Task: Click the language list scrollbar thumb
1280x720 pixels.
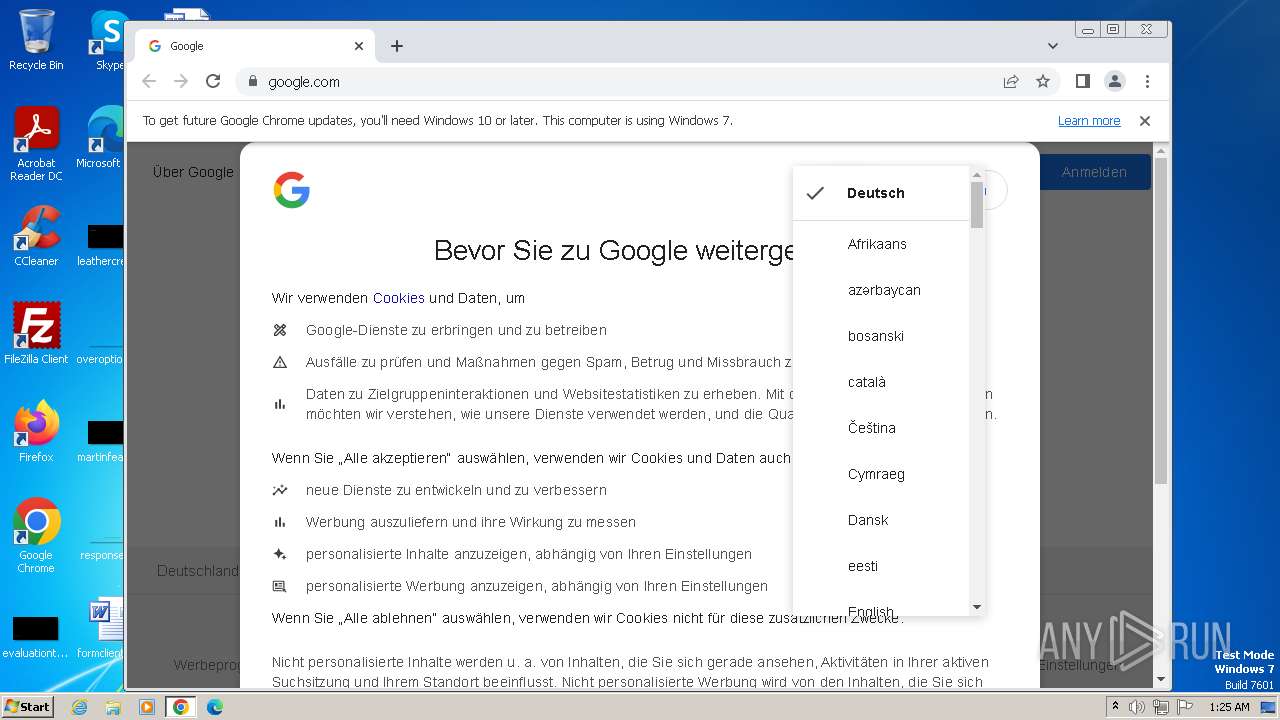Action: point(977,205)
